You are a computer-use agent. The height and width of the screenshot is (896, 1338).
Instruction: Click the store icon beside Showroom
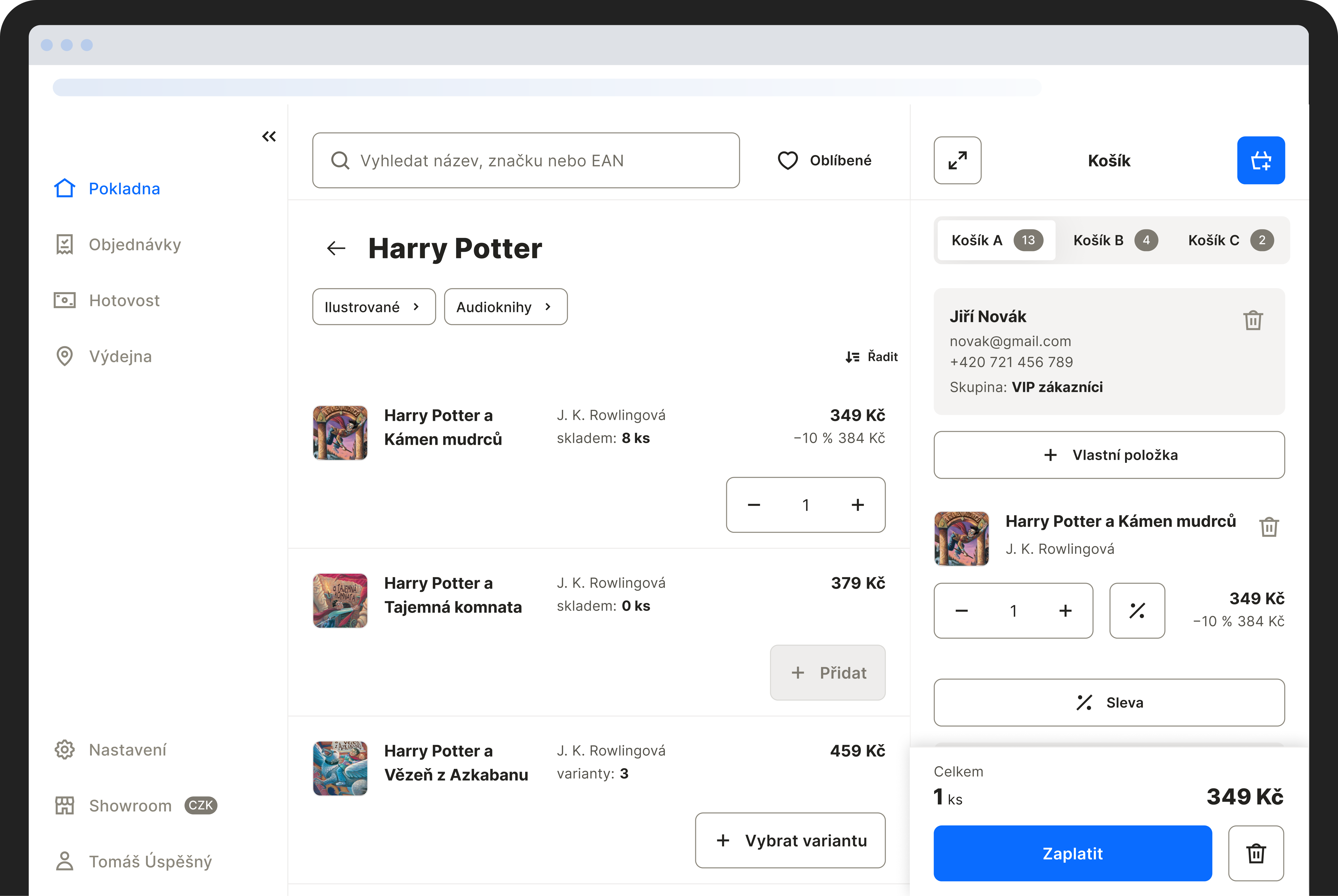coord(65,805)
